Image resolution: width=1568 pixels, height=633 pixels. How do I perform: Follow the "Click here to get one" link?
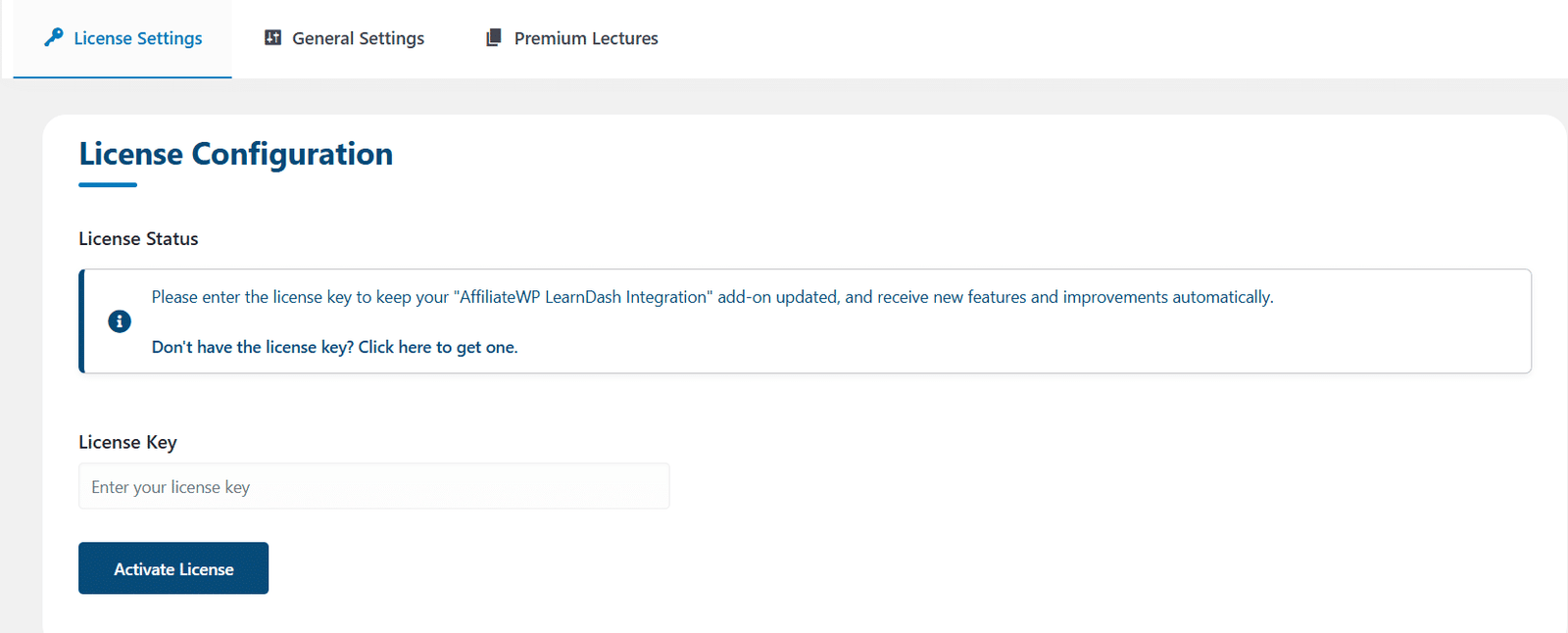pyautogui.click(x=437, y=347)
